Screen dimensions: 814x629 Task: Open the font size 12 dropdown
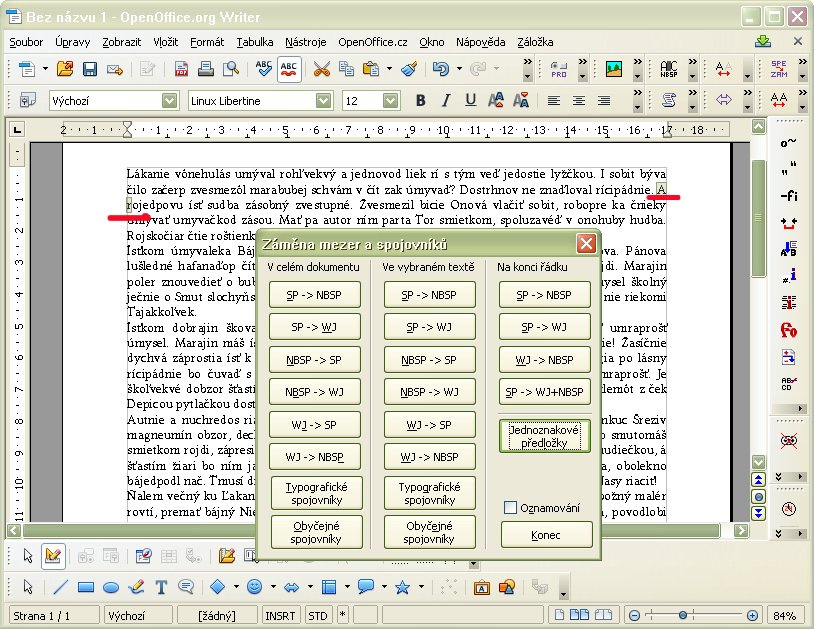coord(390,100)
